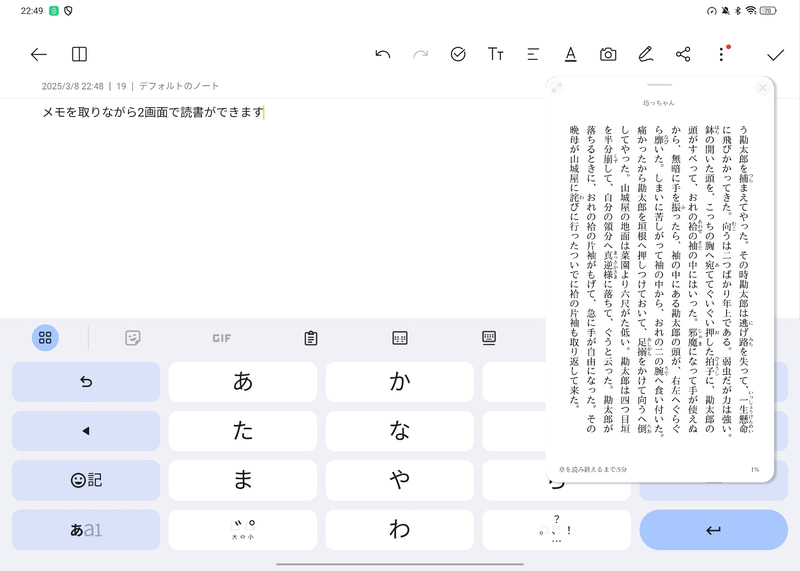This screenshot has height=571, width=800.
Task: Tap the chapter time remaining text in reader
Action: 592,469
